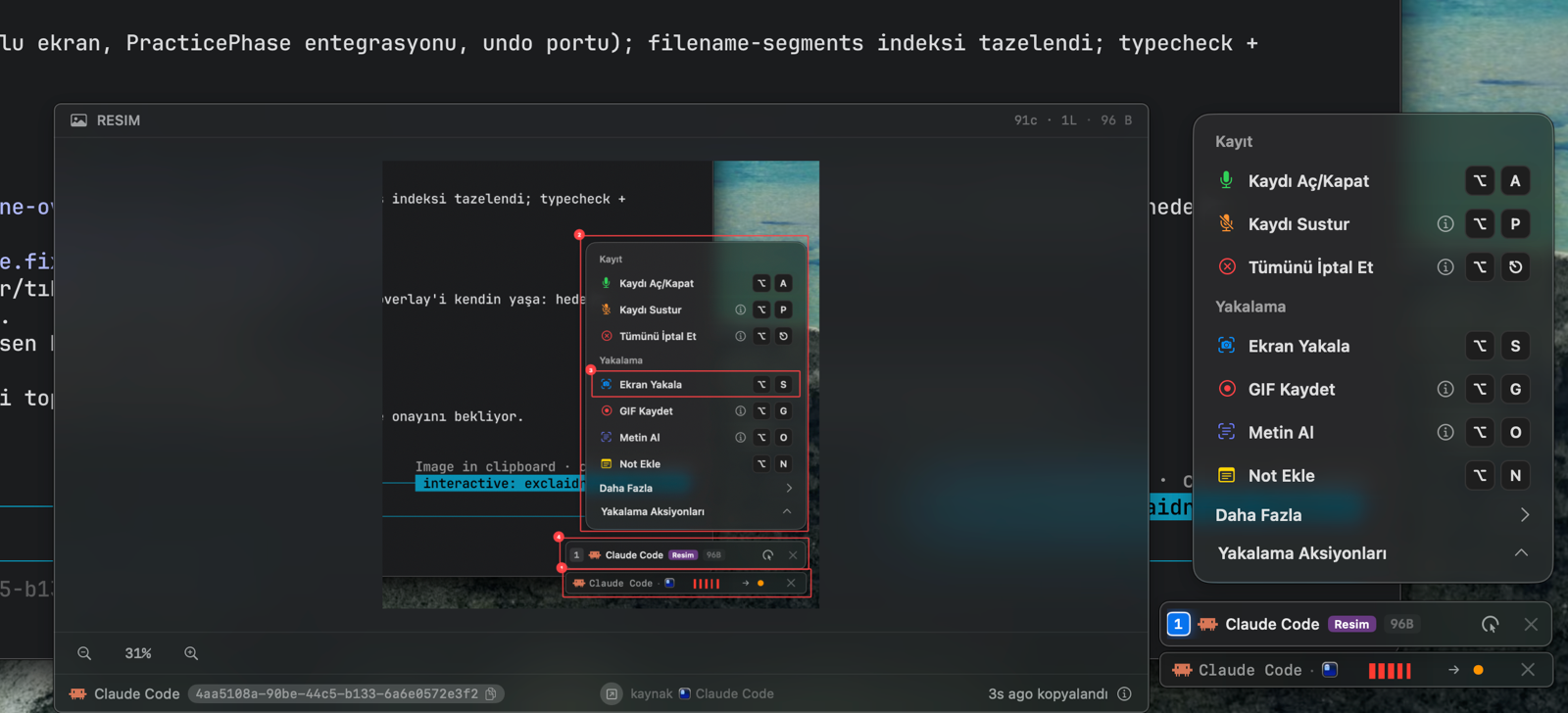Image resolution: width=1568 pixels, height=713 pixels.
Task: Click the 31% zoom level indicator
Action: (138, 653)
